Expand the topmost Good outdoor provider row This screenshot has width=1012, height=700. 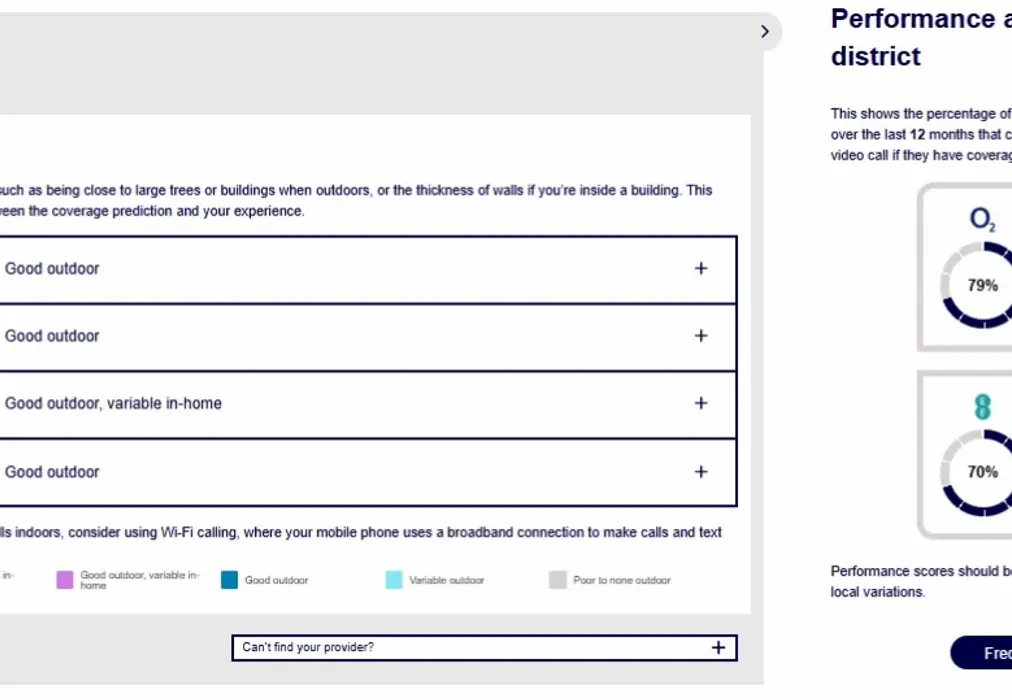coord(52,269)
